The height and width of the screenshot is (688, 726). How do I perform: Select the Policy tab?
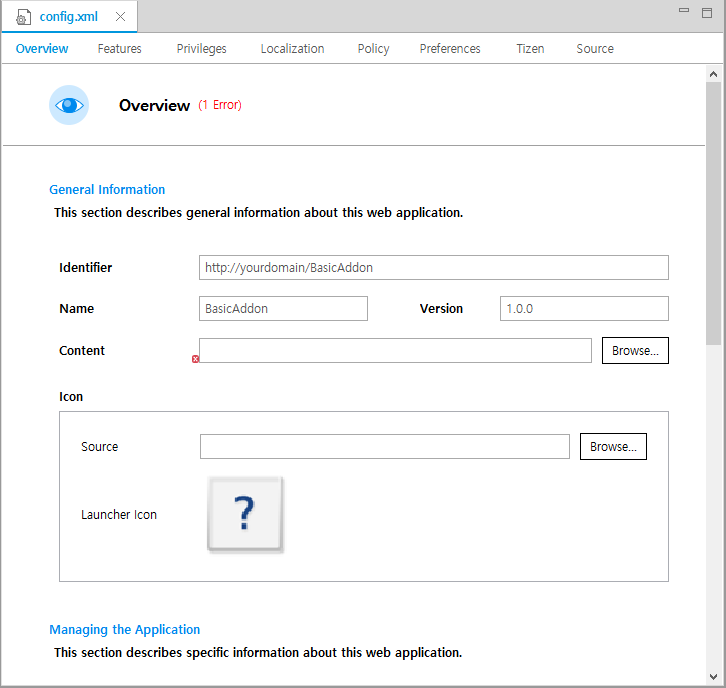point(373,48)
